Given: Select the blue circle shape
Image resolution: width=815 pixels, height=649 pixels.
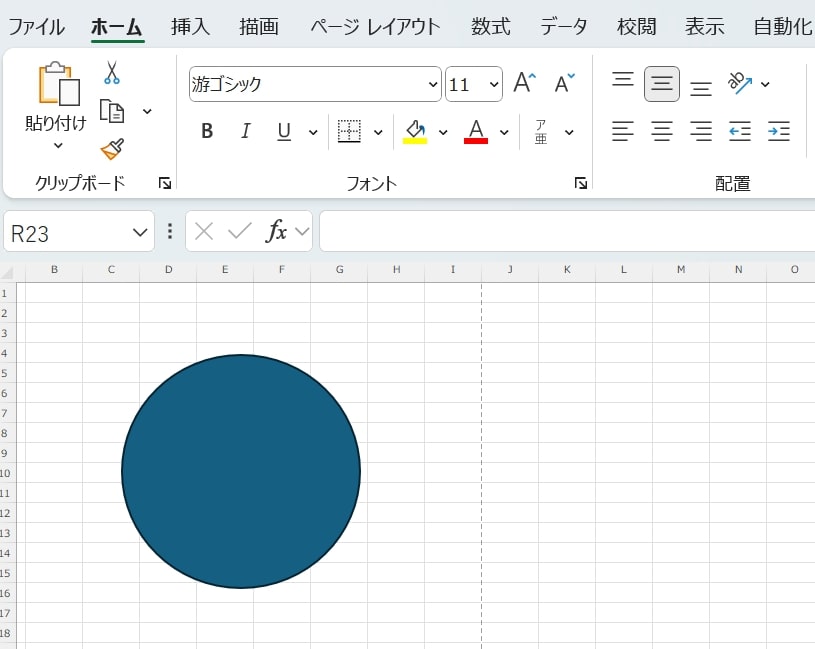Looking at the screenshot, I should (x=241, y=471).
